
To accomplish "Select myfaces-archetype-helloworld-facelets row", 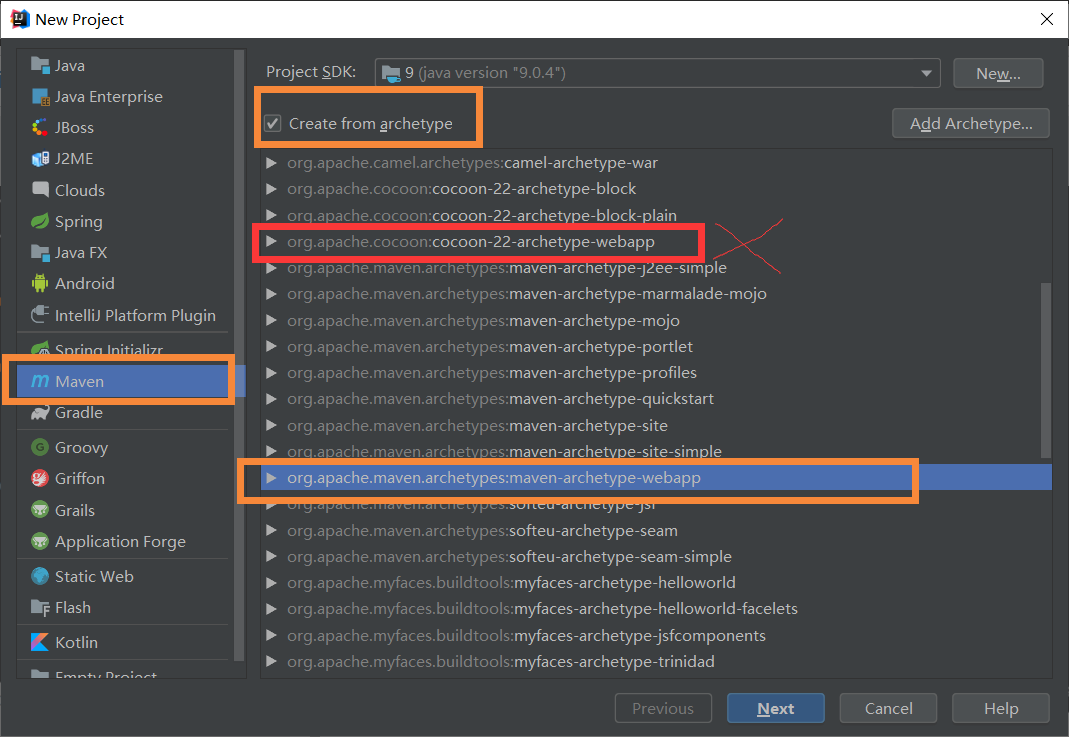I will [x=656, y=609].
